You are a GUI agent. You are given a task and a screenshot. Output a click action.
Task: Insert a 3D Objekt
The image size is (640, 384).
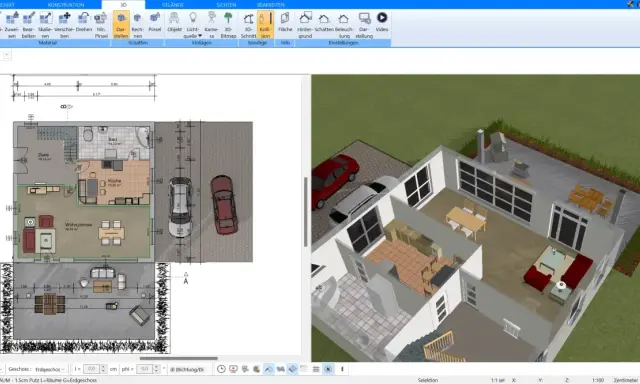pyautogui.click(x=174, y=22)
